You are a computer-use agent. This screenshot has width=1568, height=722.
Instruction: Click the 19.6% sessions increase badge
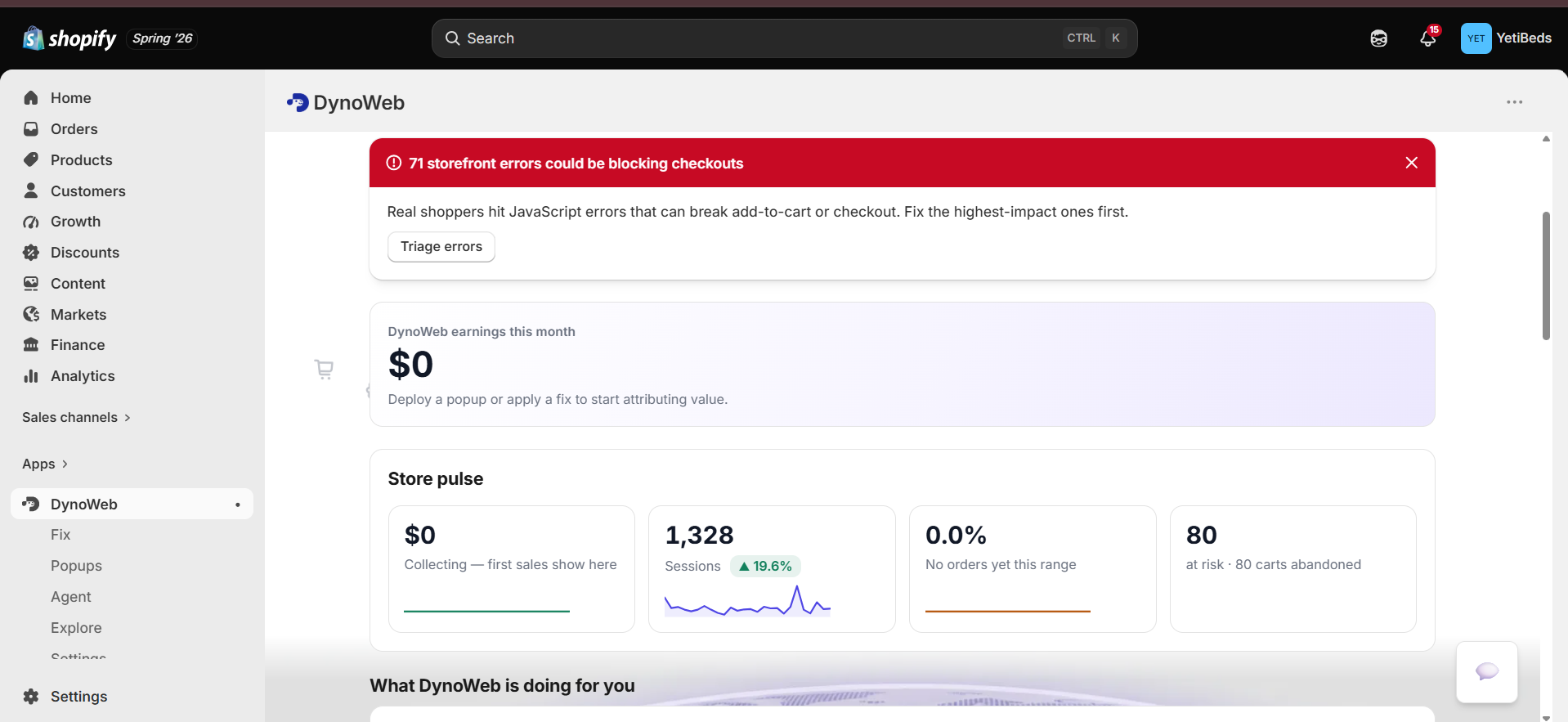[765, 566]
